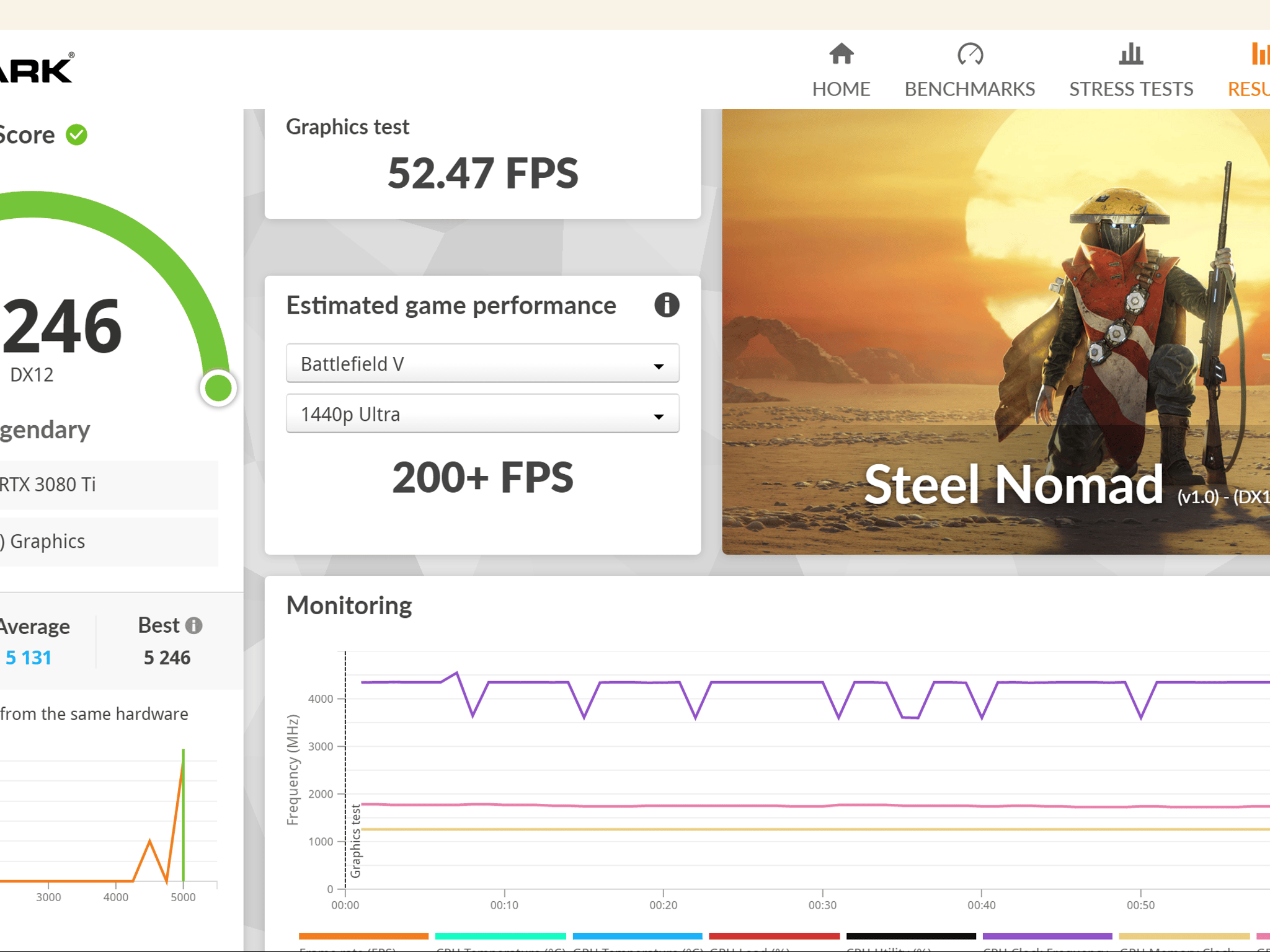This screenshot has height=952, width=1270.
Task: Click the Steel Nomad benchmark image
Action: point(996,332)
